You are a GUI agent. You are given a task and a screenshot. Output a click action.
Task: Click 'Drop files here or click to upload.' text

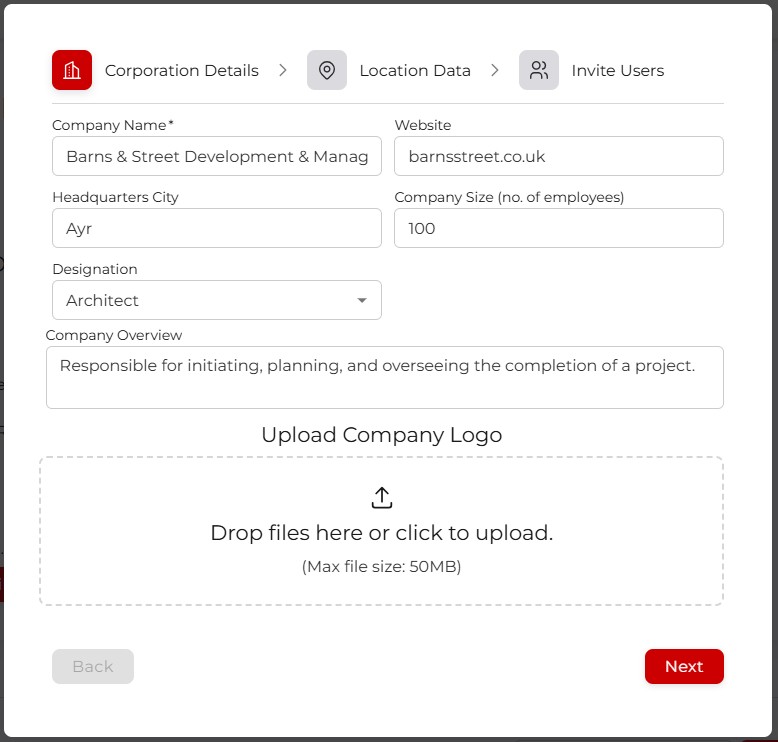point(382,533)
